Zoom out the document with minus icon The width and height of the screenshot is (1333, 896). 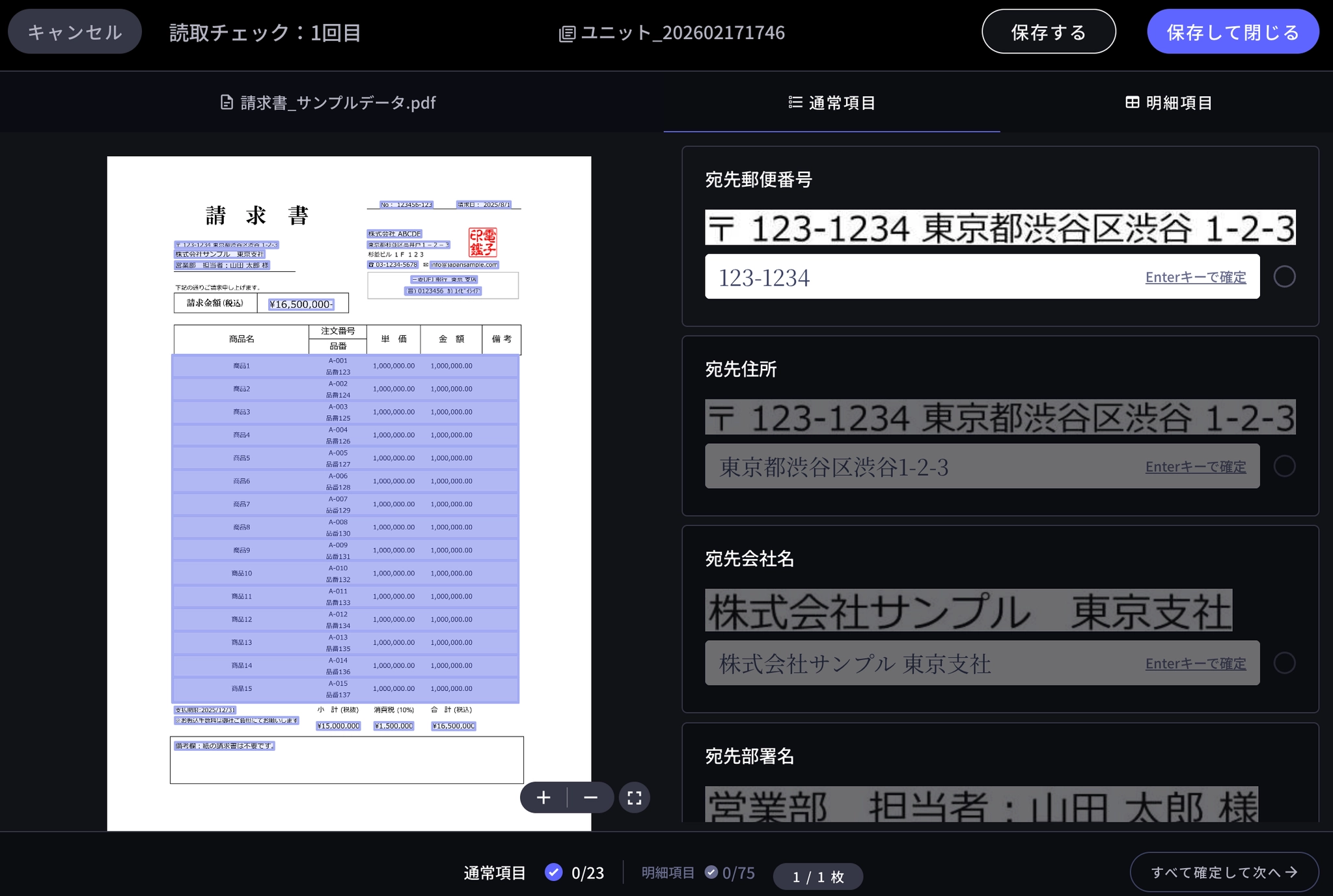coord(590,798)
